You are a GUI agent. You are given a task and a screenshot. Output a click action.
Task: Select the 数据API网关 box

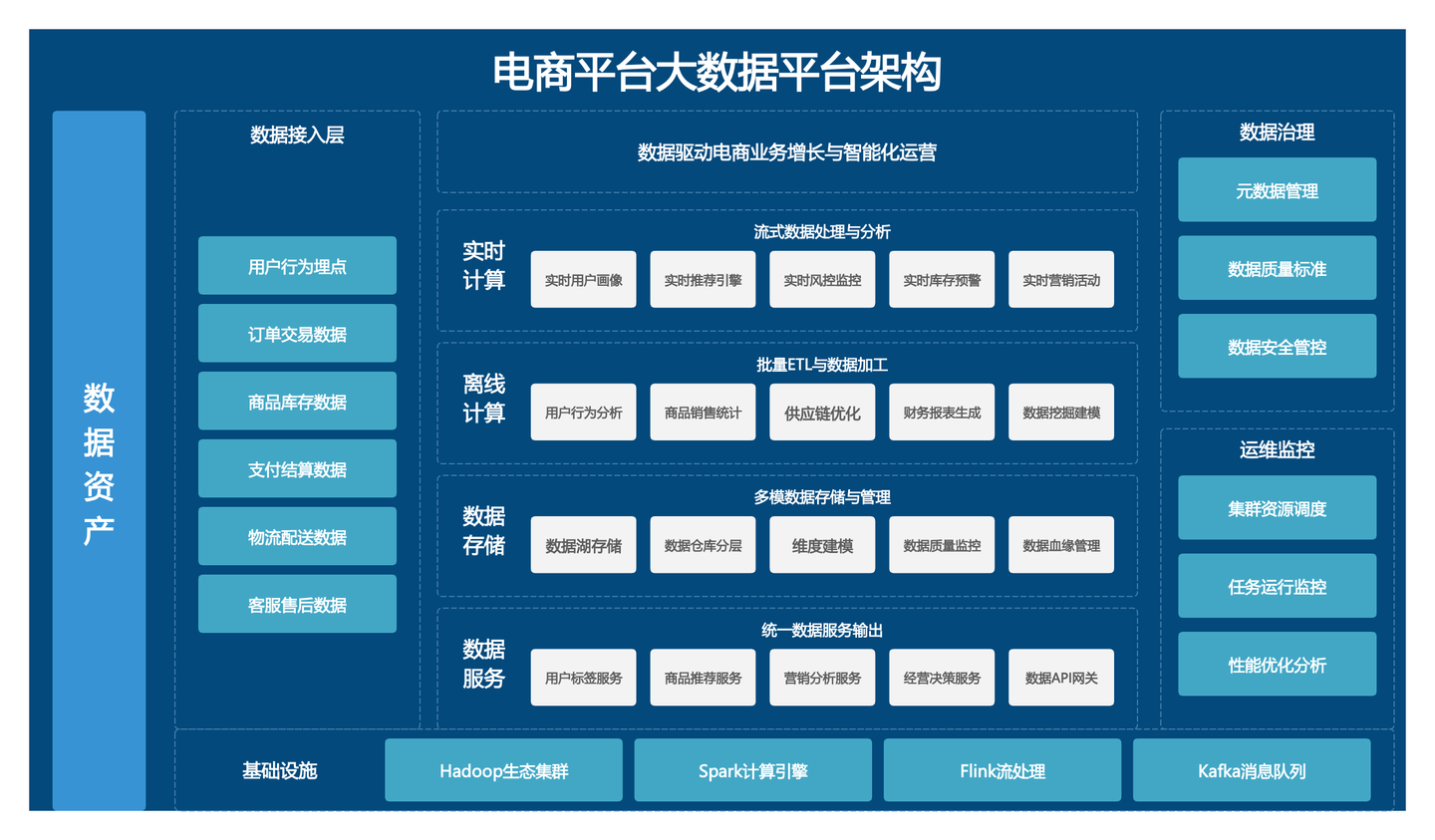pos(1061,678)
